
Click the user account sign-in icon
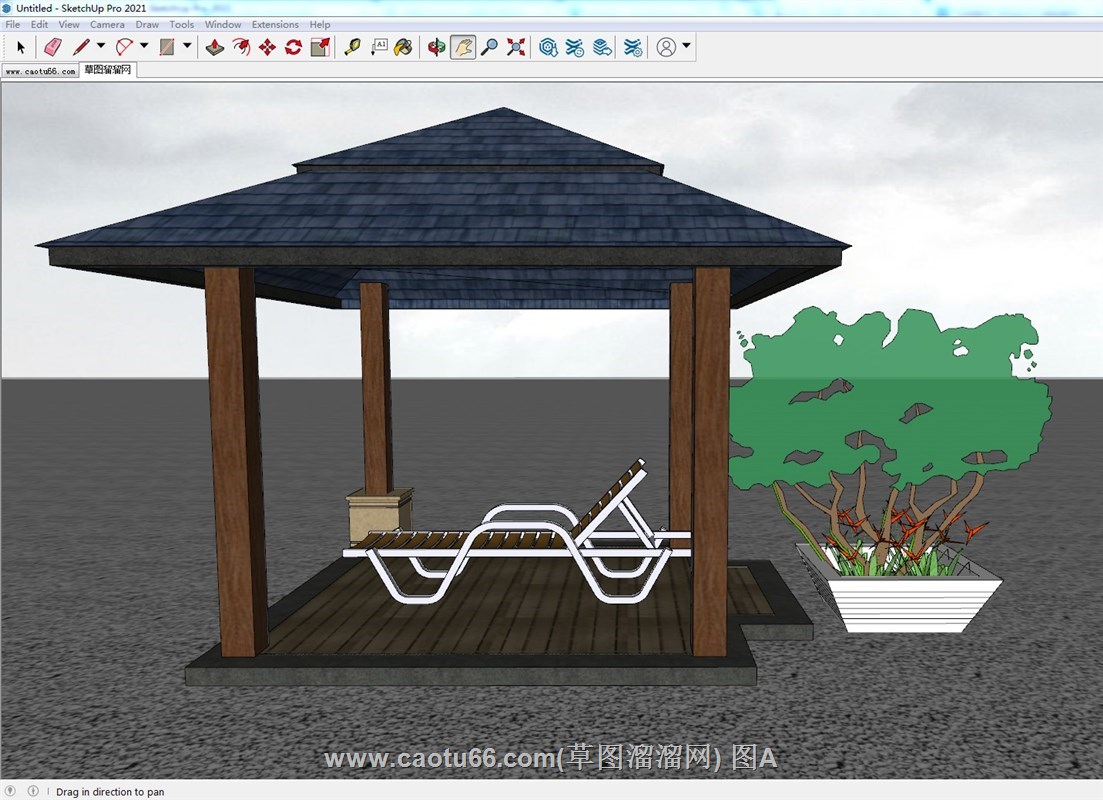(x=666, y=47)
